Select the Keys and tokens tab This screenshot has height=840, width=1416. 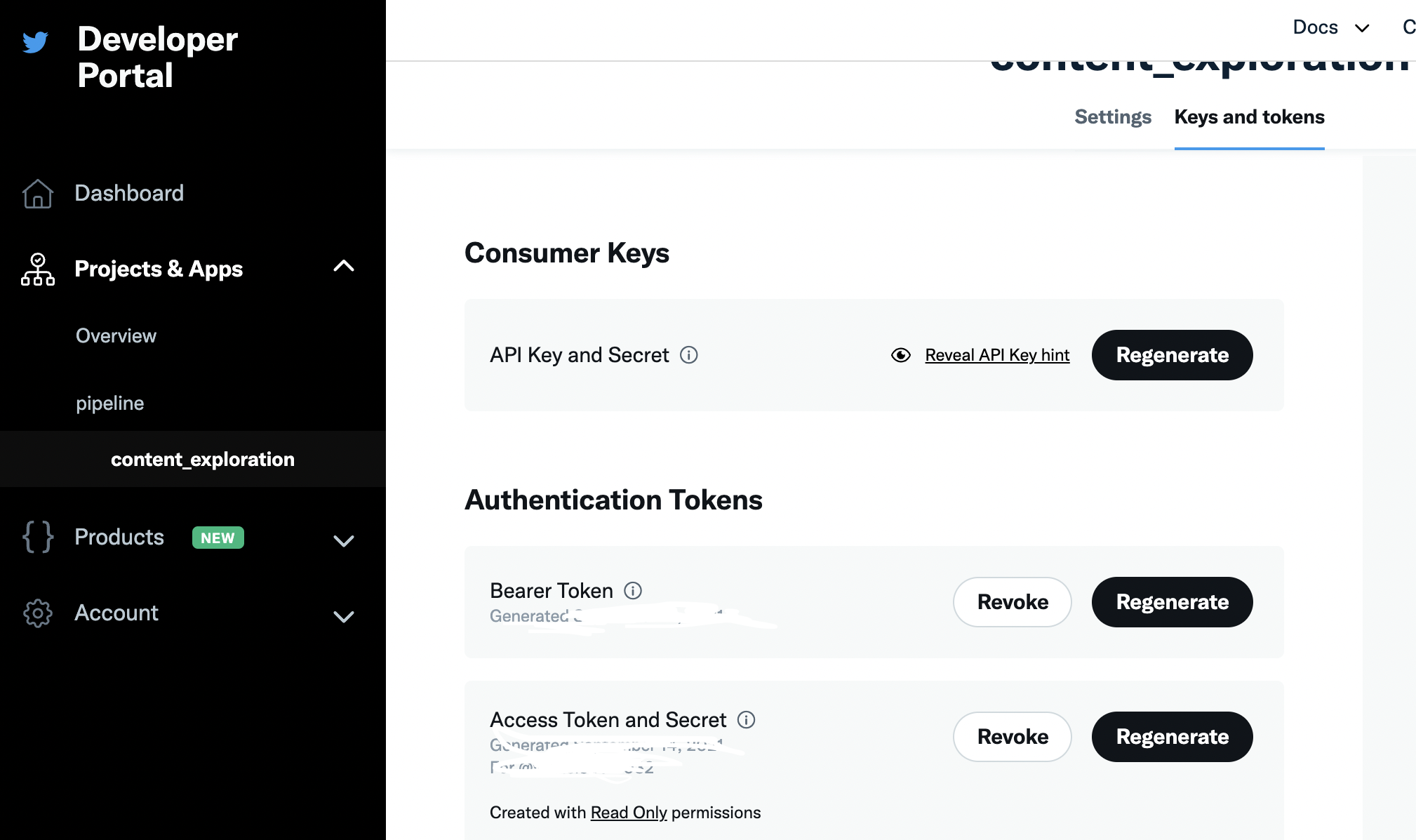pos(1249,116)
